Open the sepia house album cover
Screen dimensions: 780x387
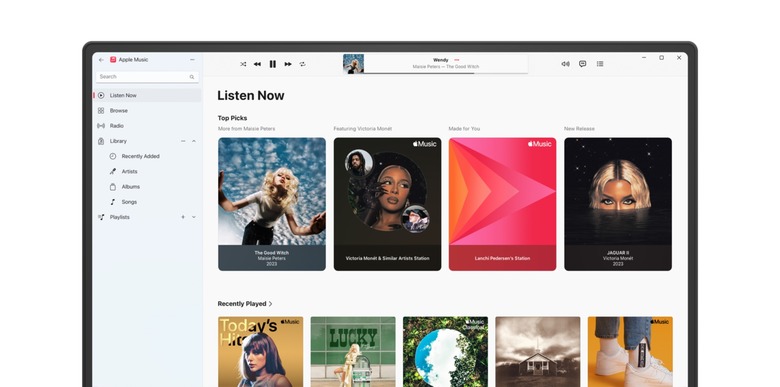[538, 352]
